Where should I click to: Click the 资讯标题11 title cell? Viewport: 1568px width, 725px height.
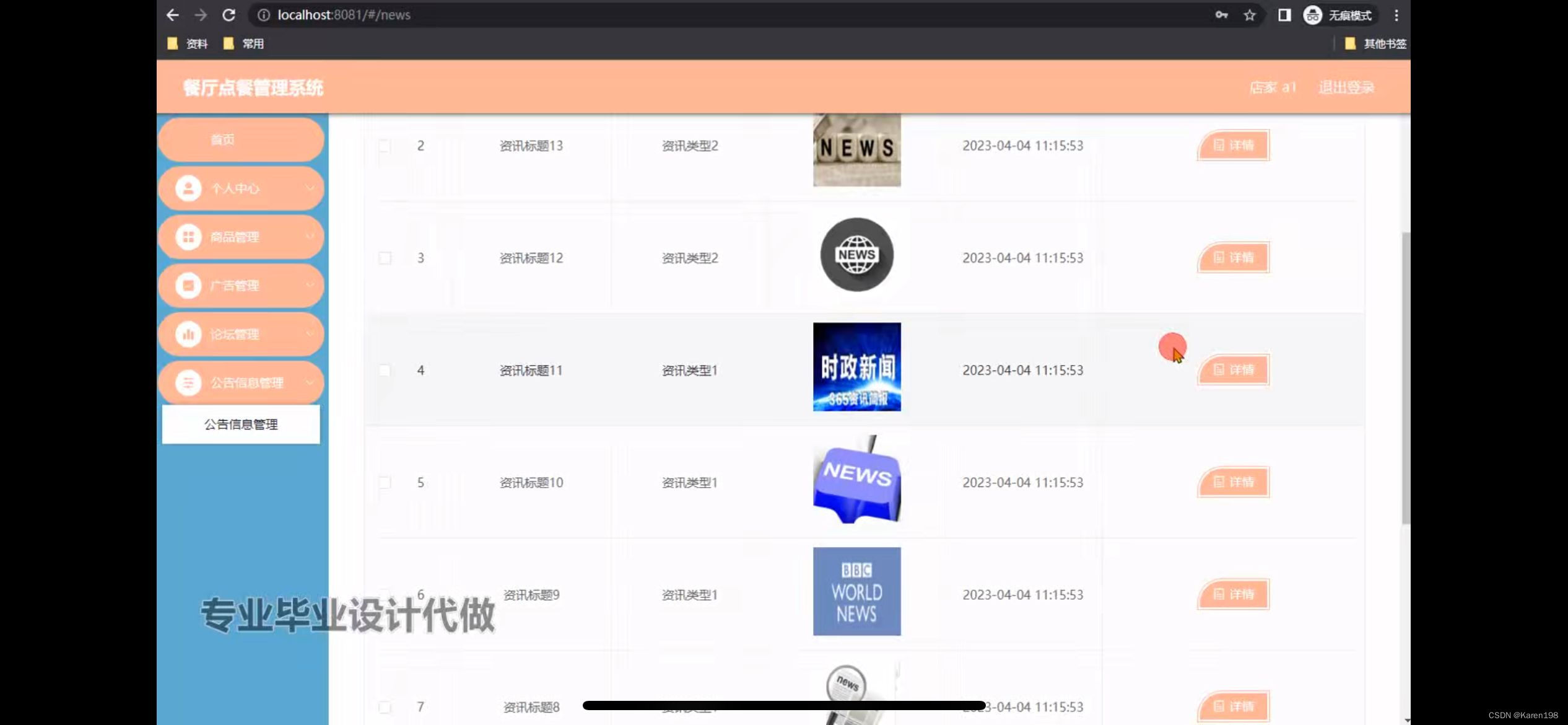pos(531,370)
